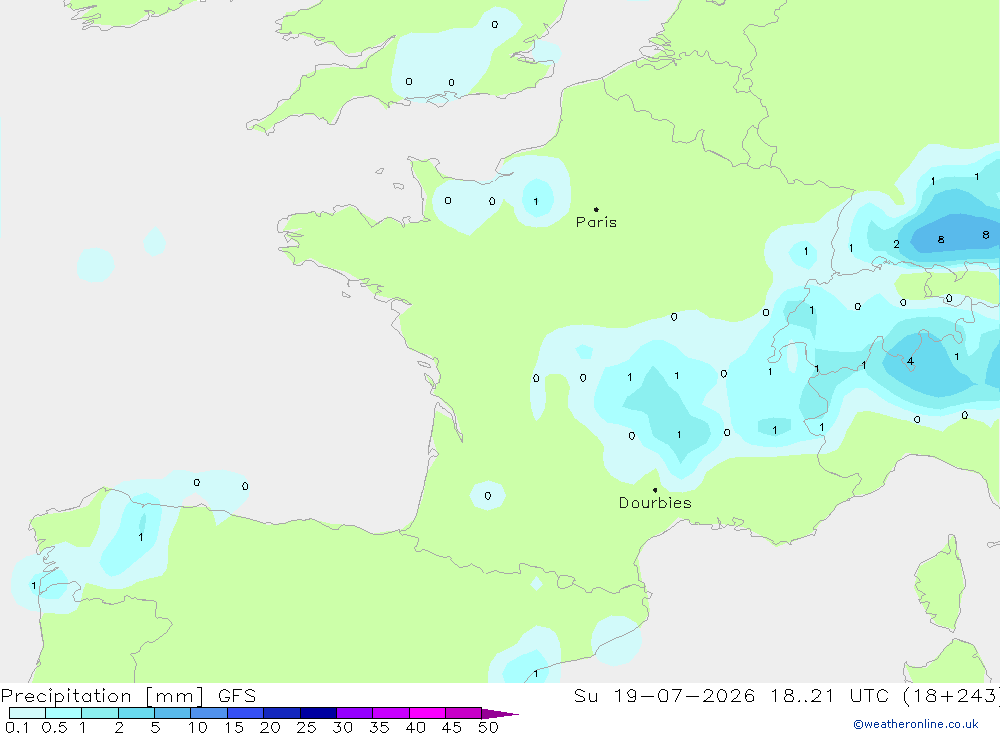The height and width of the screenshot is (733, 1000).
Task: Pick the 25–30 mm legend color swatch
Action: click(x=318, y=713)
